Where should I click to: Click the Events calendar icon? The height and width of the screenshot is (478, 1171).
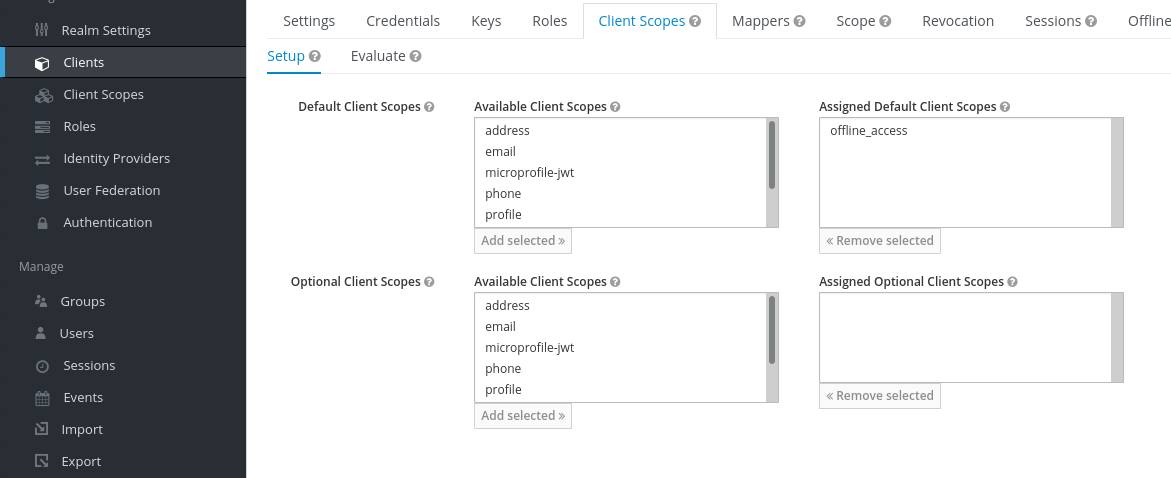pyautogui.click(x=43, y=398)
